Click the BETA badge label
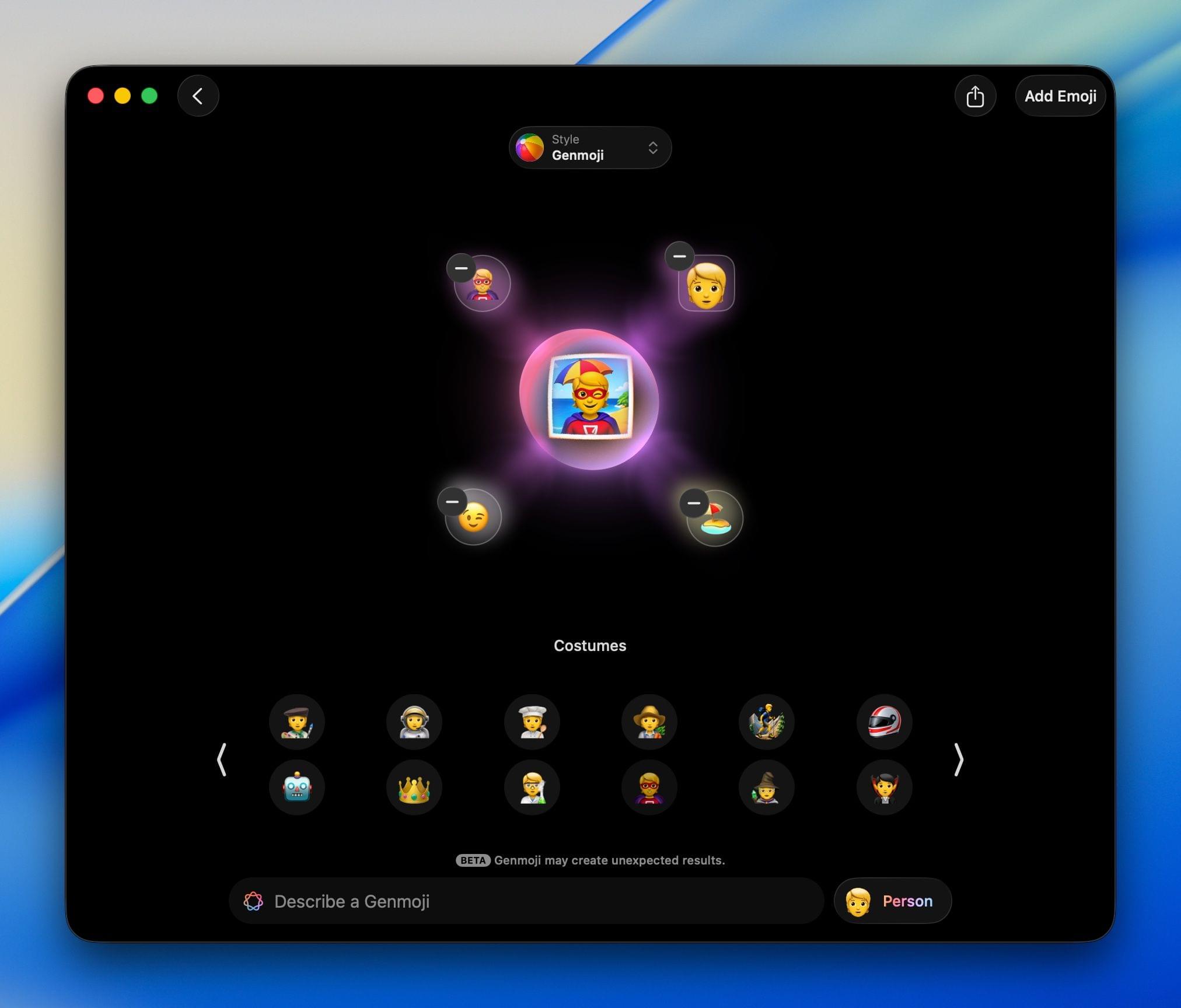This screenshot has width=1181, height=1008. tap(473, 860)
